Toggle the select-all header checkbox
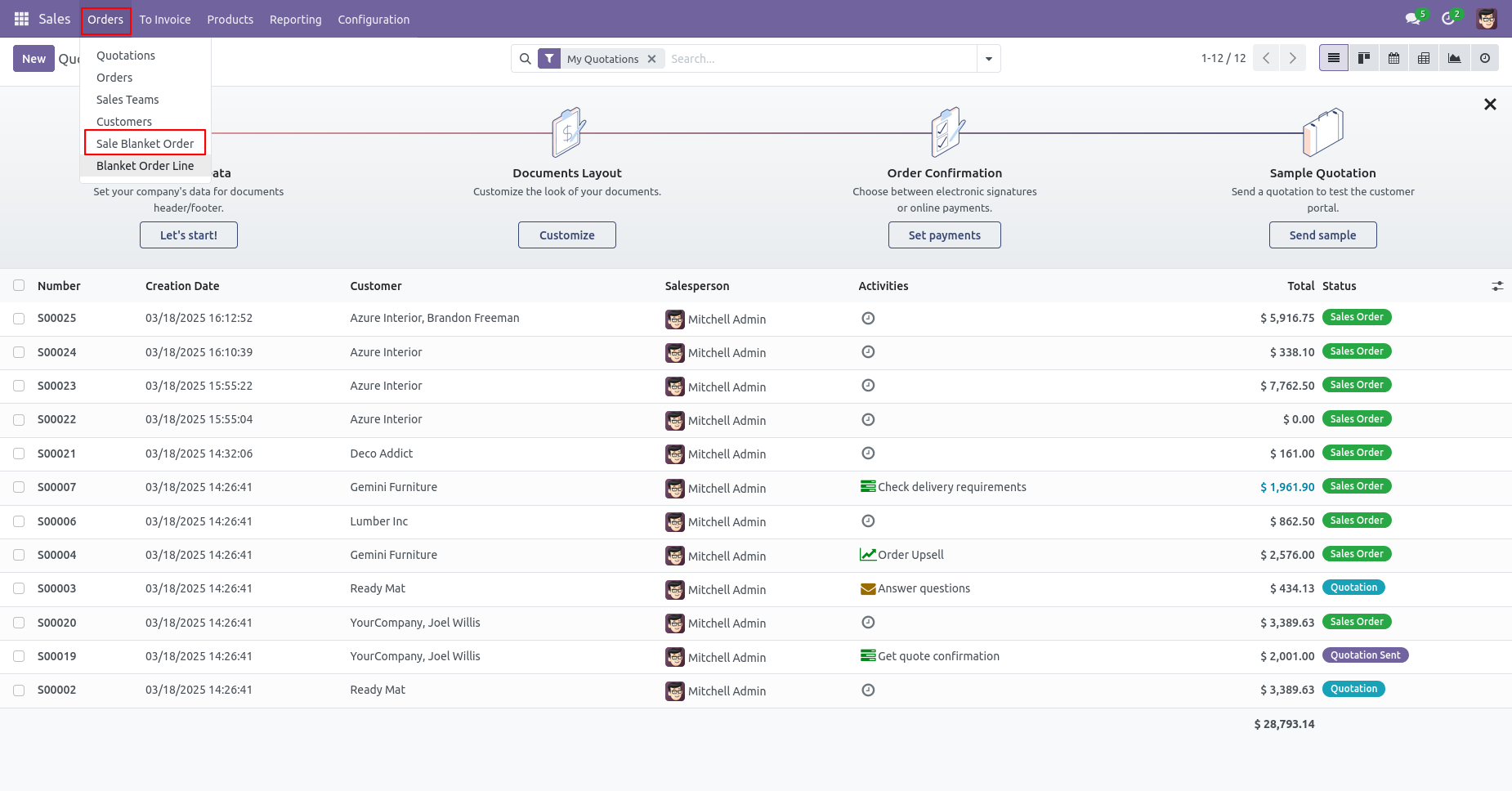 point(19,285)
